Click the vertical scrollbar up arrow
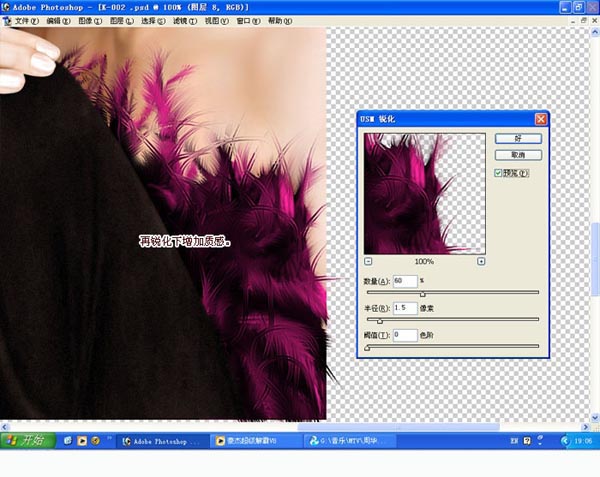The image size is (600, 477). pos(595,33)
